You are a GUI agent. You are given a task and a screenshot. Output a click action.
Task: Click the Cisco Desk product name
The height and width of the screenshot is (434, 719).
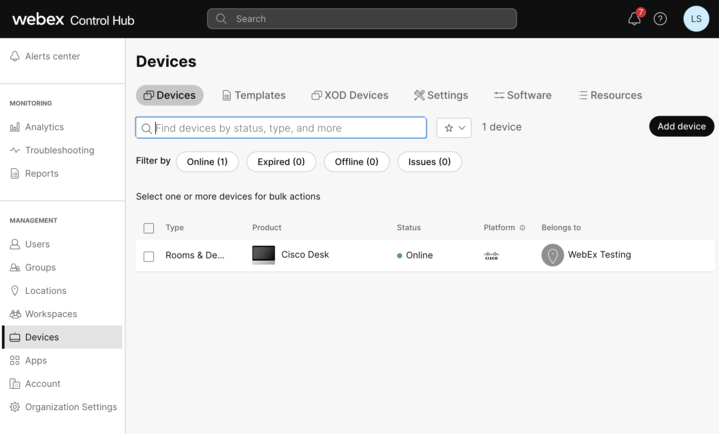(305, 255)
